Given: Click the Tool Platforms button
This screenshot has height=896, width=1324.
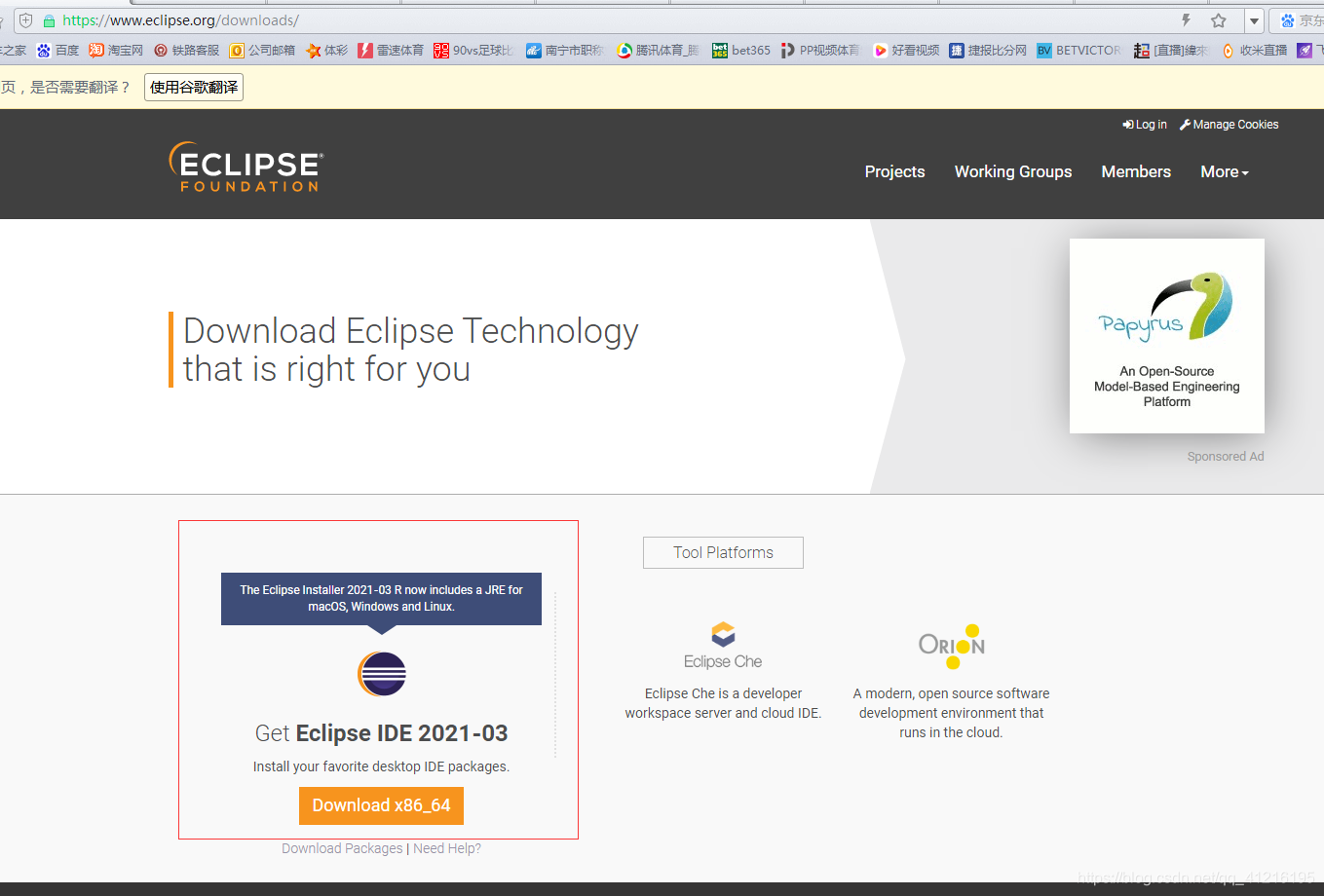Looking at the screenshot, I should [x=723, y=552].
